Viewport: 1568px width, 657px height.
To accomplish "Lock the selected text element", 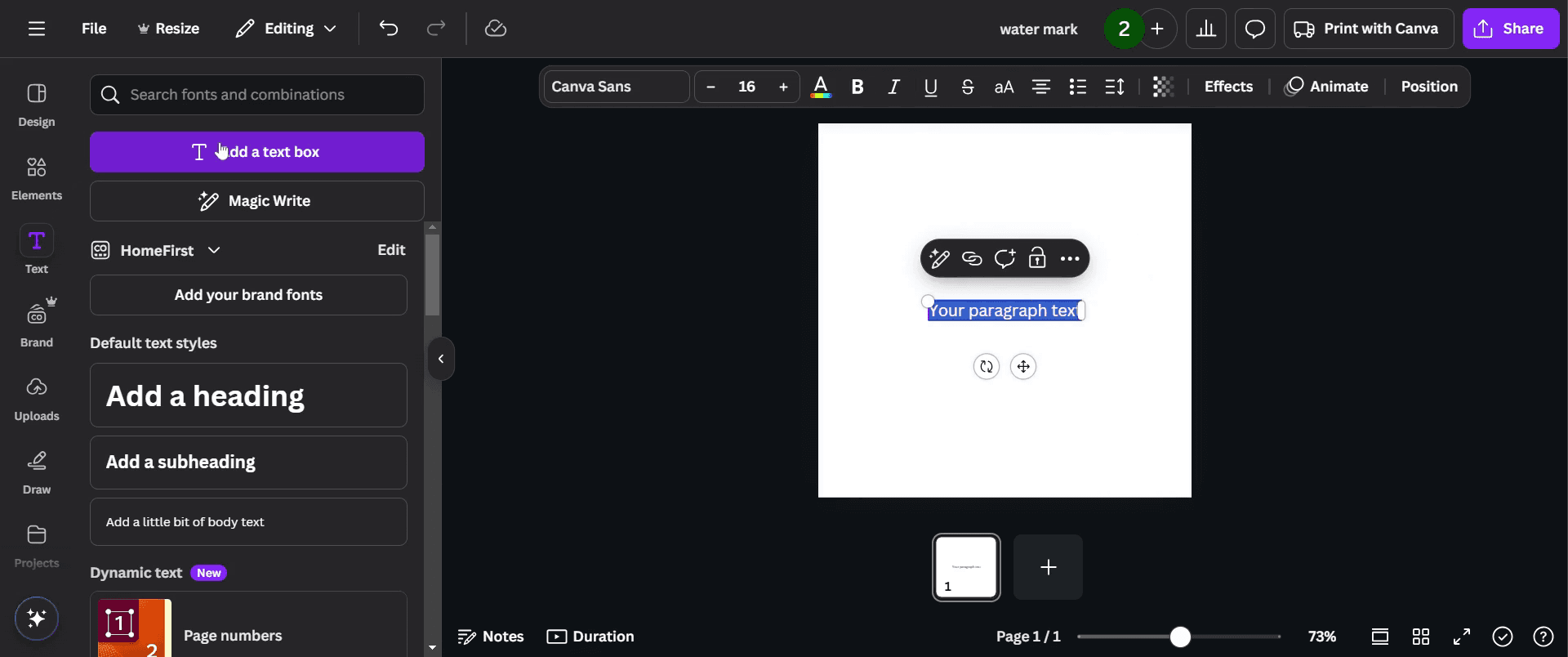I will coord(1037,259).
